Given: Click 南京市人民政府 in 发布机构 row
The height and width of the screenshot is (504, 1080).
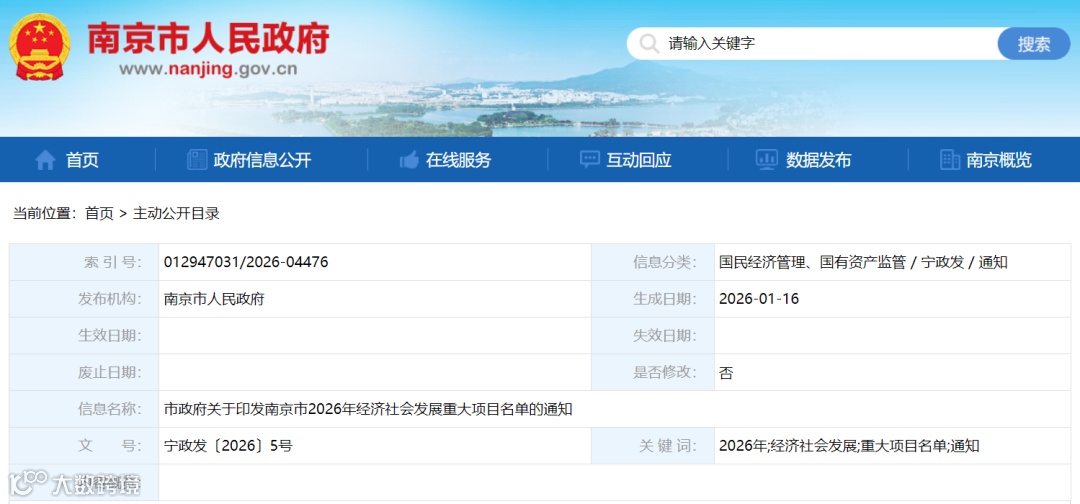Looking at the screenshot, I should click(214, 299).
